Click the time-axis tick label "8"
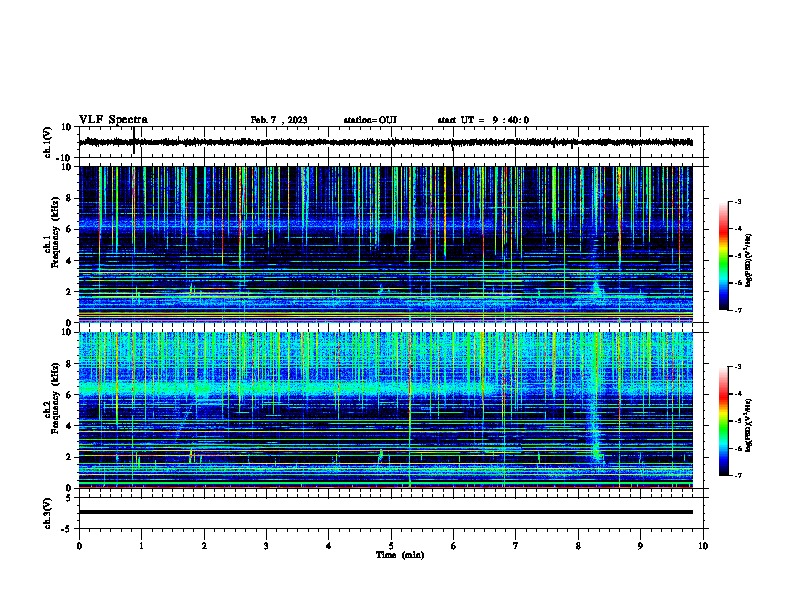The height and width of the screenshot is (612, 792). click(x=578, y=545)
